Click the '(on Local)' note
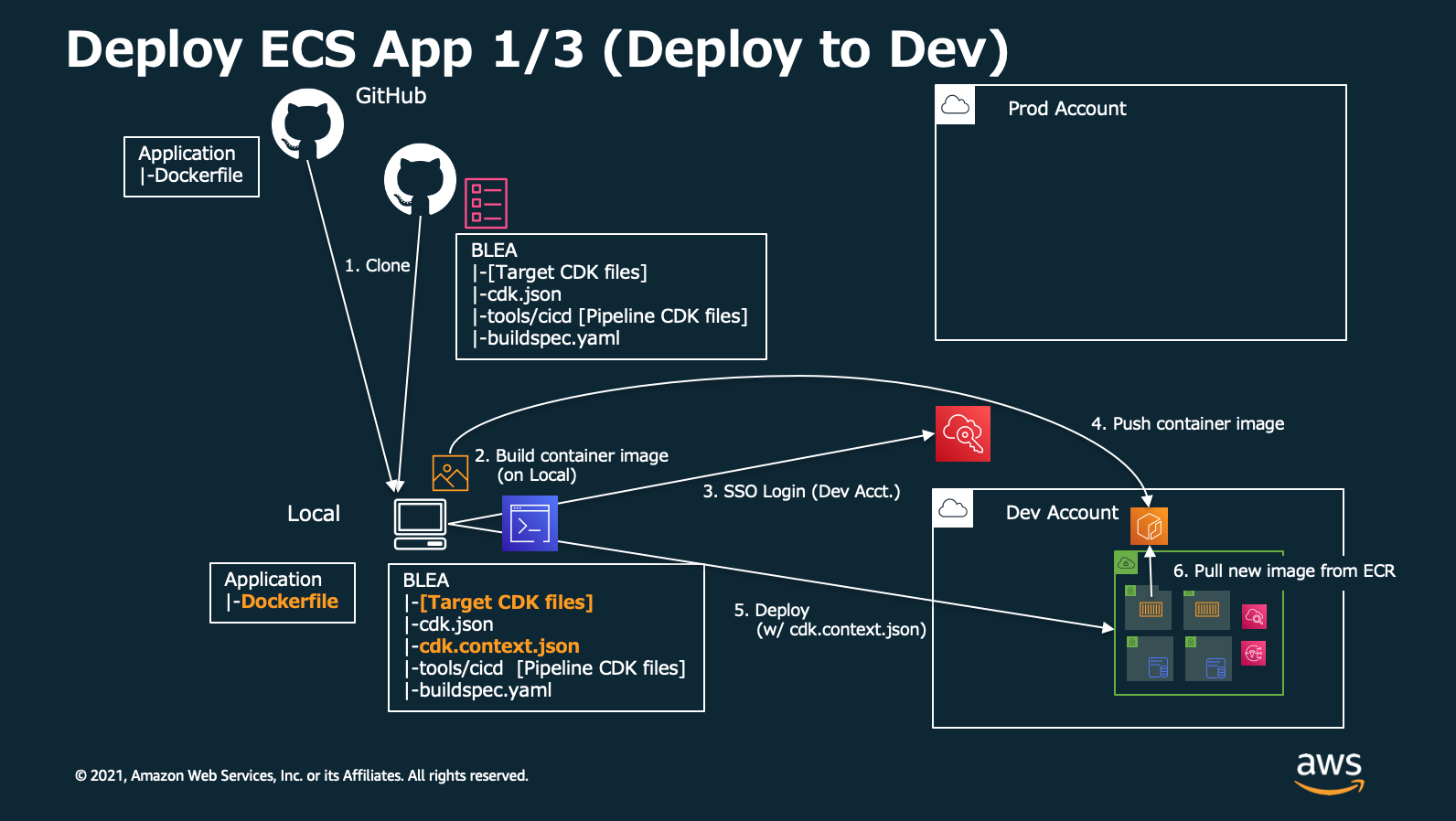 pyautogui.click(x=537, y=475)
